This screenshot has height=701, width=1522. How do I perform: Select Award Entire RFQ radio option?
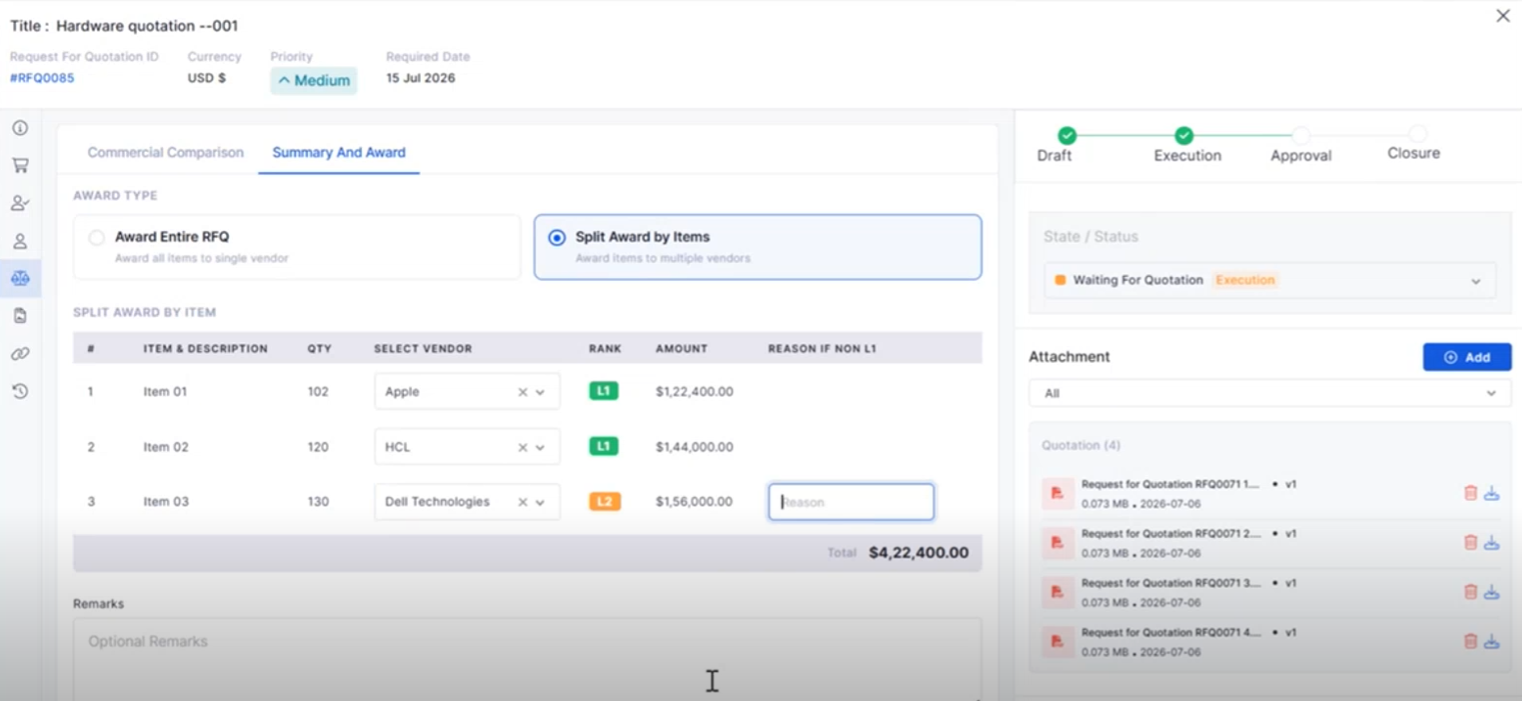click(96, 238)
